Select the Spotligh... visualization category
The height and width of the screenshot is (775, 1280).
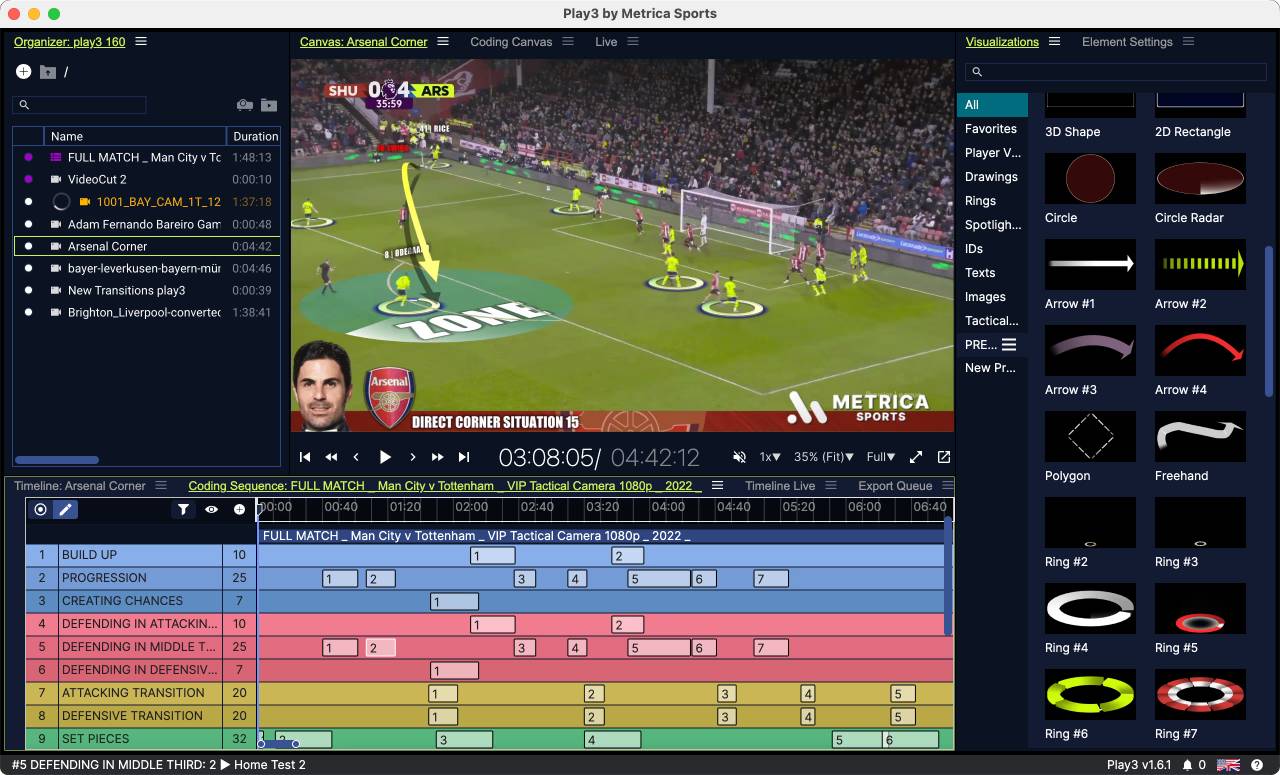(x=993, y=225)
